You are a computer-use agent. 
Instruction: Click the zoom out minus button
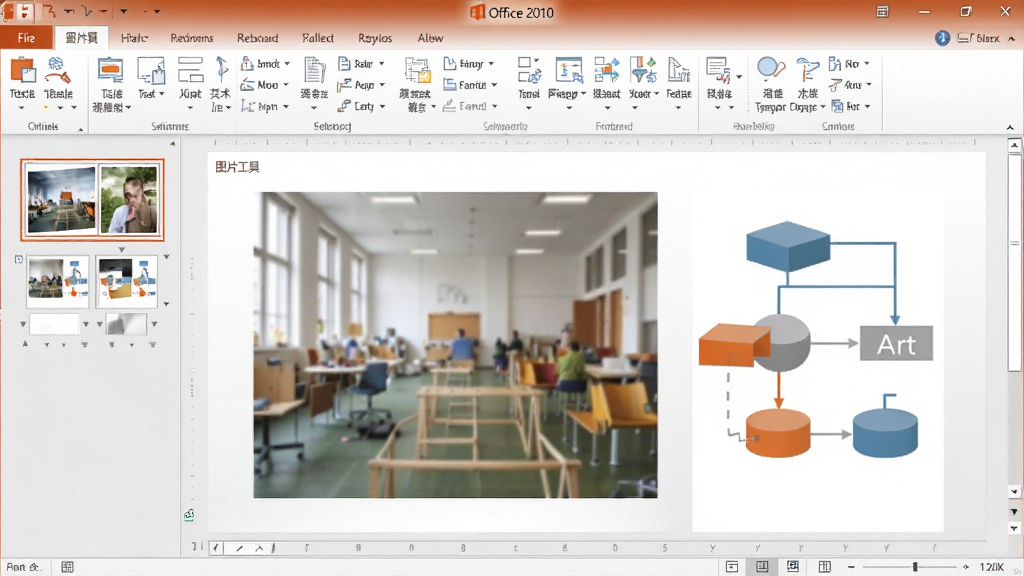click(851, 567)
